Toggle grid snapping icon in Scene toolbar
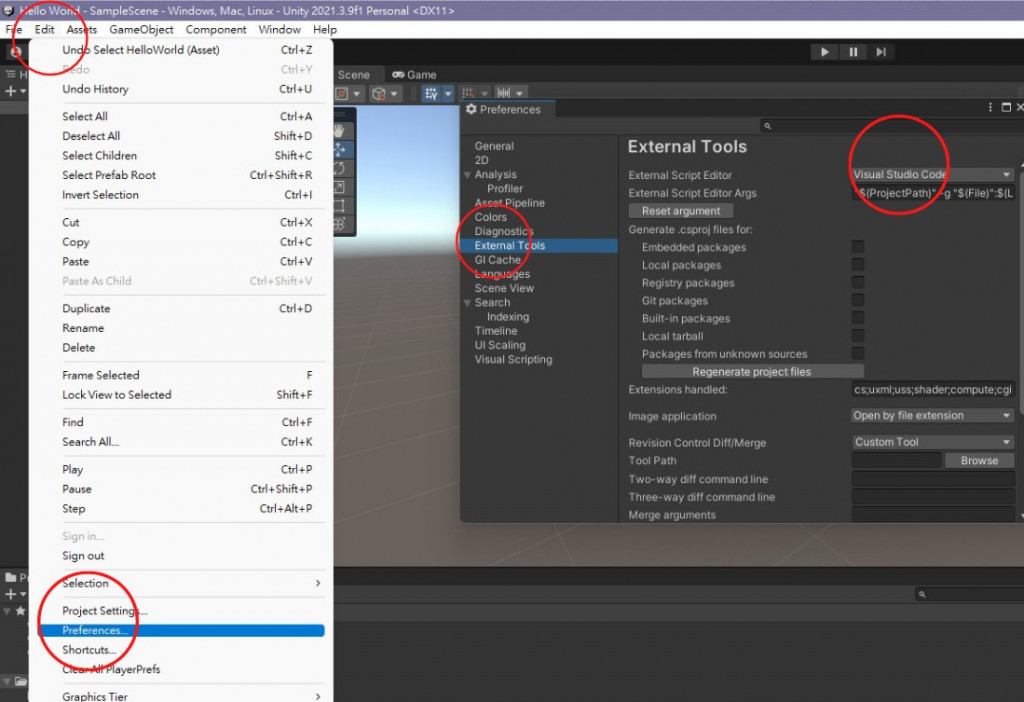 [468, 93]
